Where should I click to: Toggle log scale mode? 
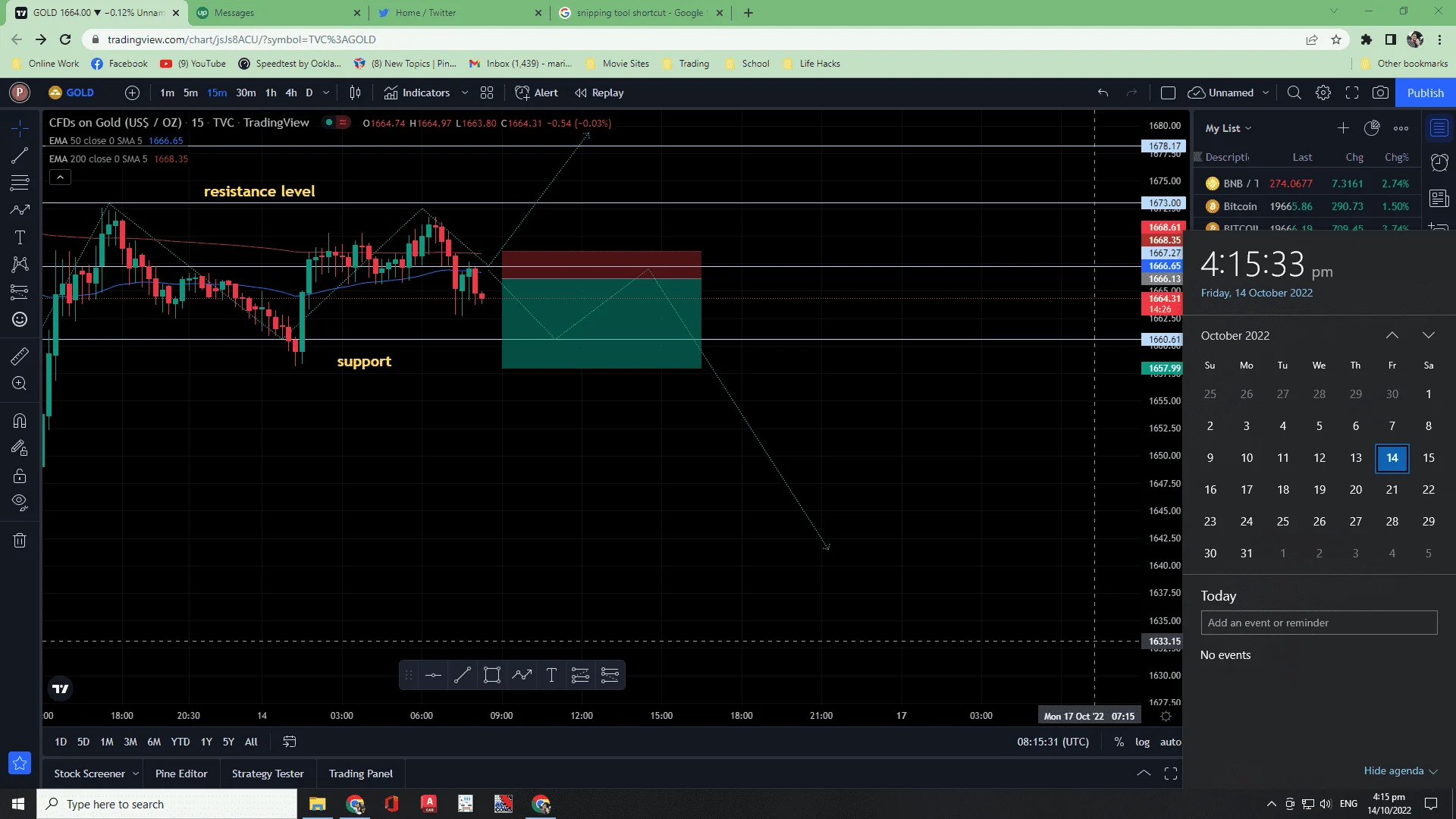tap(1142, 742)
